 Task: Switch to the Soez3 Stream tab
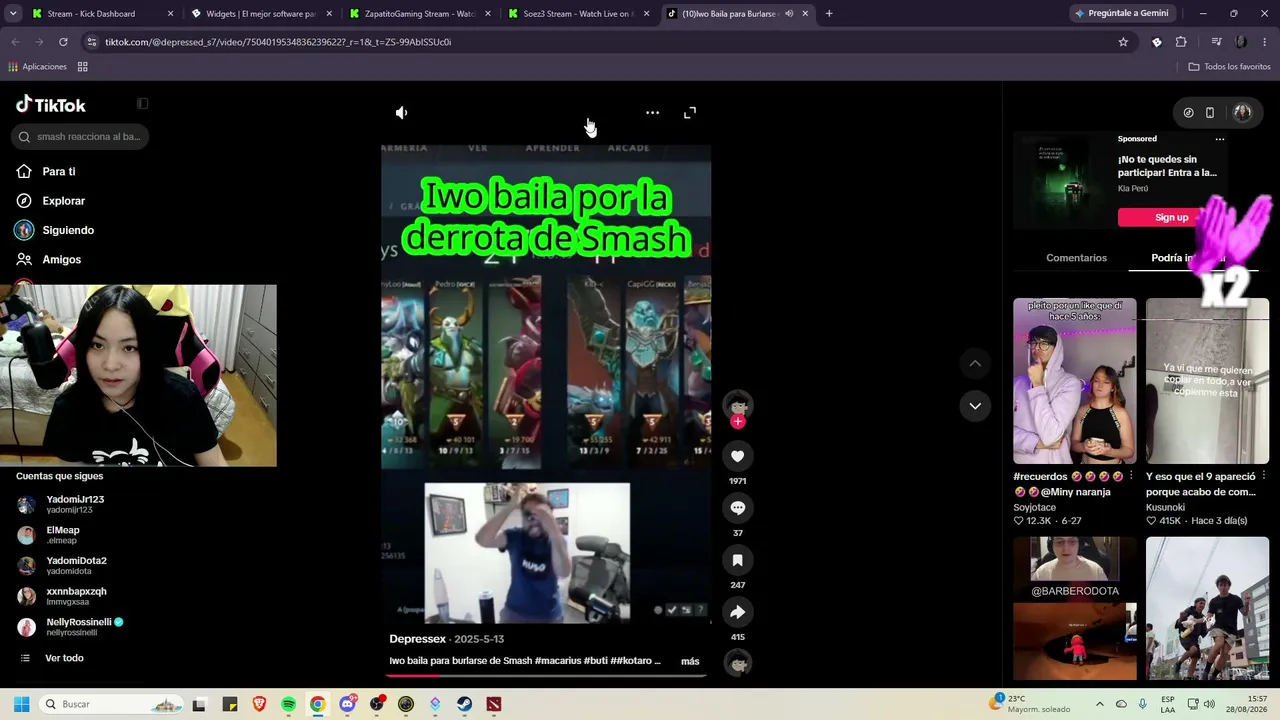(x=579, y=14)
